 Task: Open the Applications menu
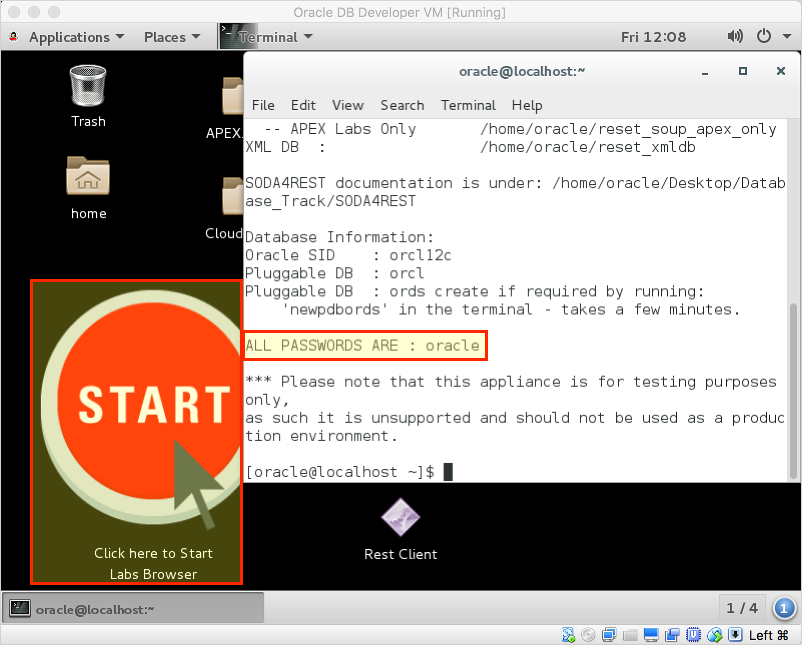(x=76, y=37)
